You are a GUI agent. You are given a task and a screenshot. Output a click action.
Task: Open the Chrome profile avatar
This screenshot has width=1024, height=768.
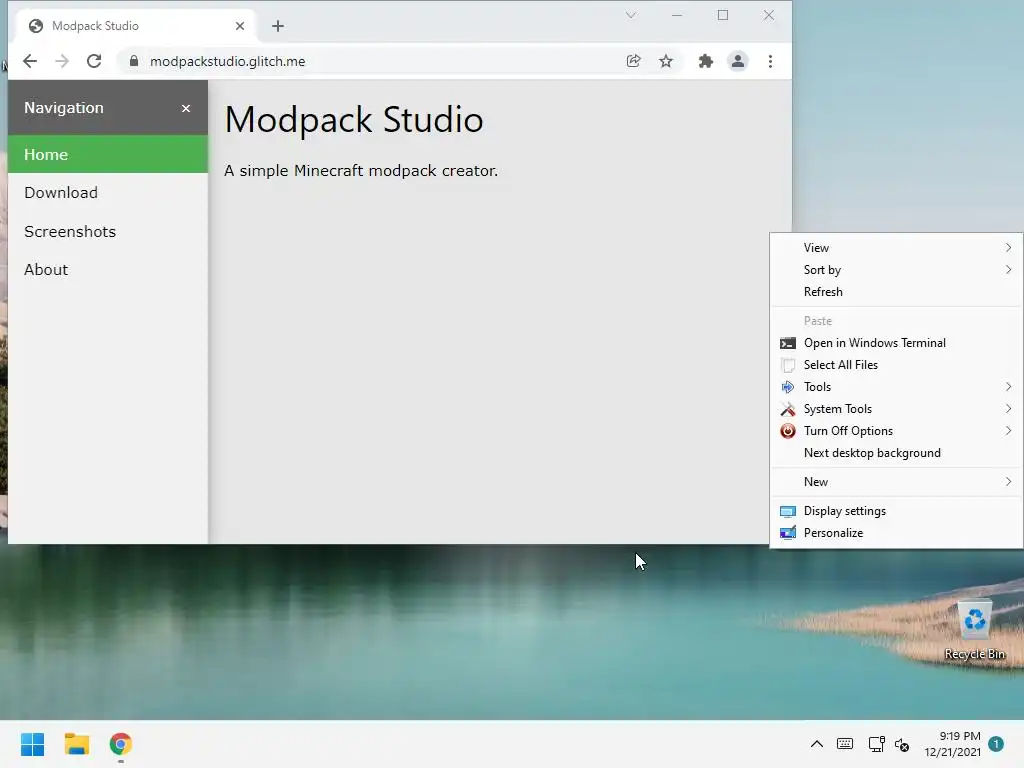point(738,61)
